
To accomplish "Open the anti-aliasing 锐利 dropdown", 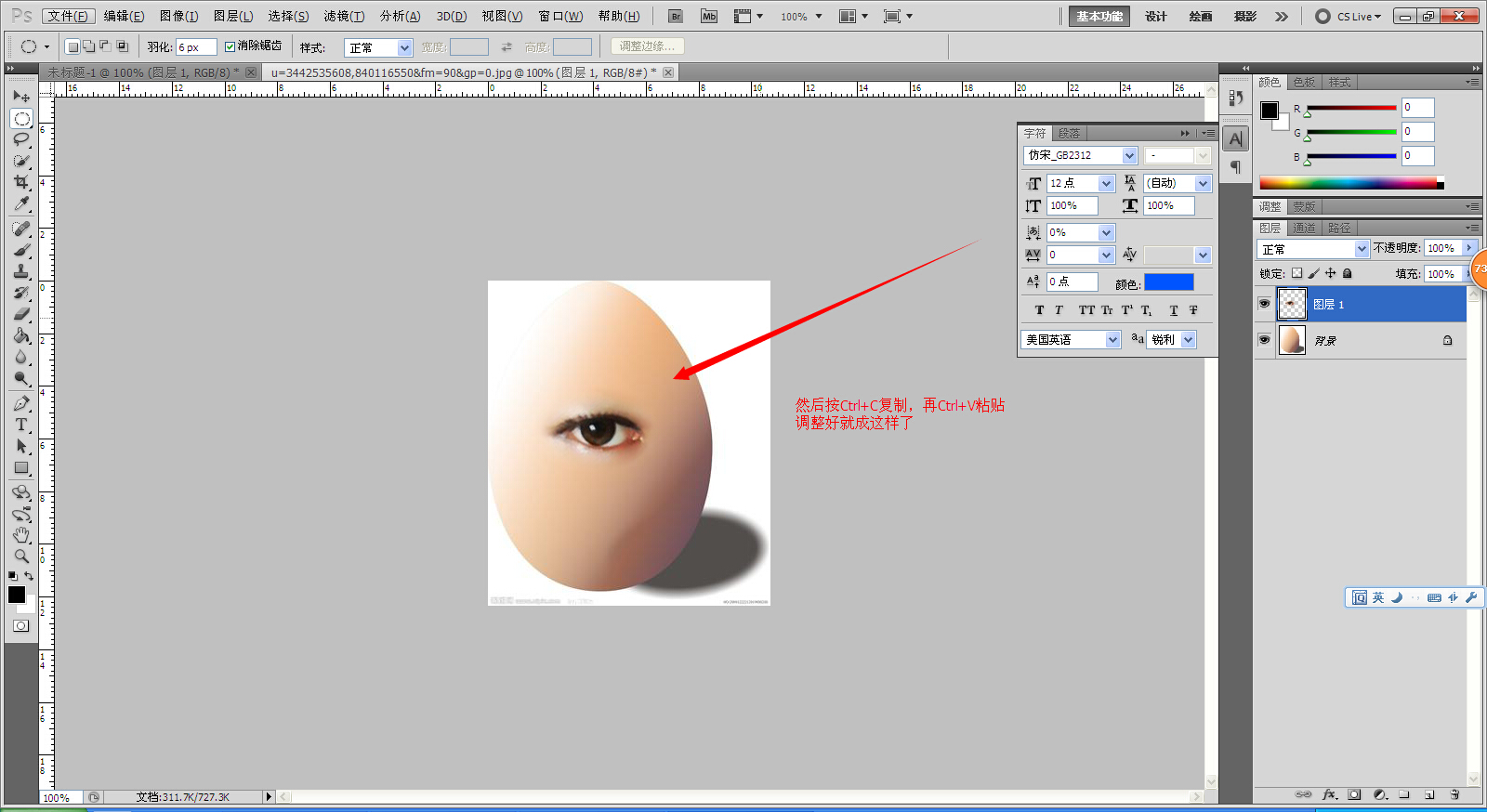I will (1171, 340).
